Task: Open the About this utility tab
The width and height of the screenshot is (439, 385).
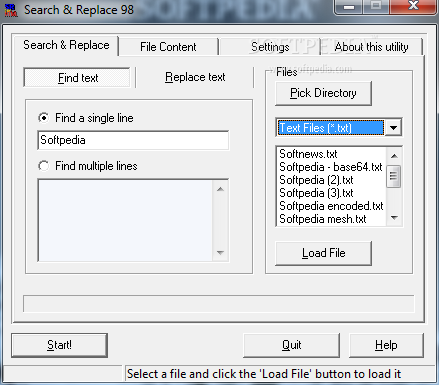Action: coord(371,47)
